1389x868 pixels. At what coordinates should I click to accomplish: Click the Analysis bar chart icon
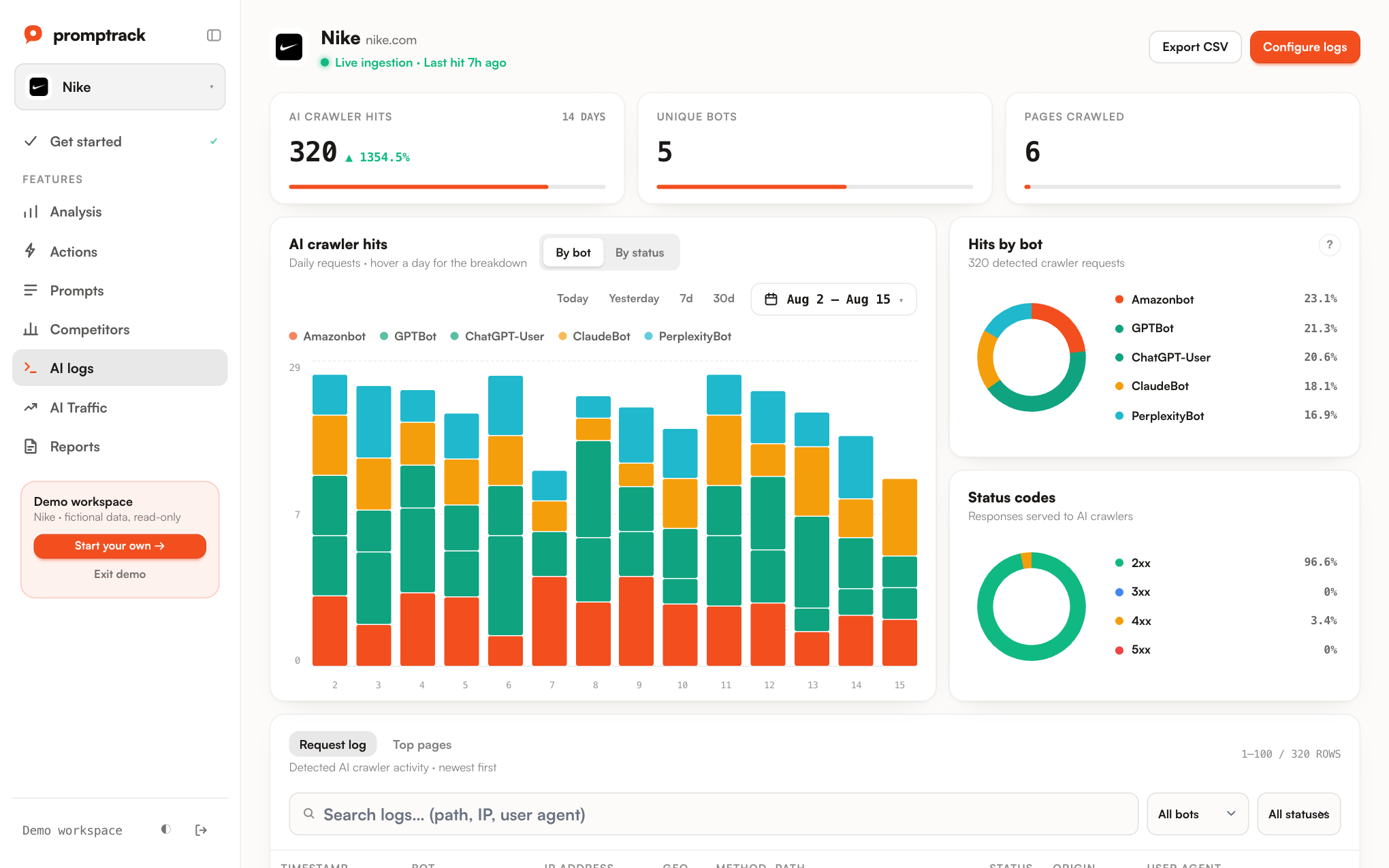tap(31, 212)
